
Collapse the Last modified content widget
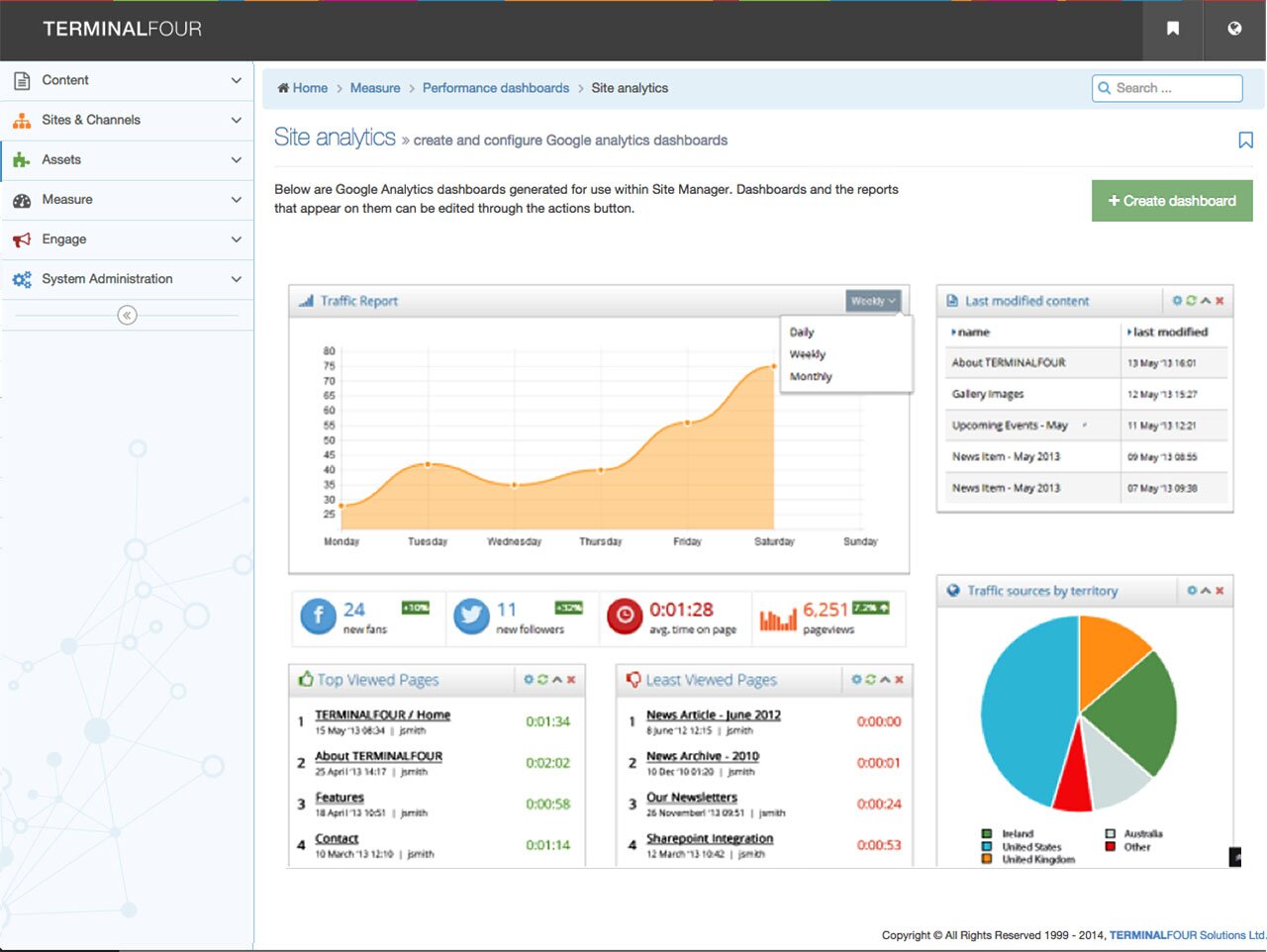1206,301
